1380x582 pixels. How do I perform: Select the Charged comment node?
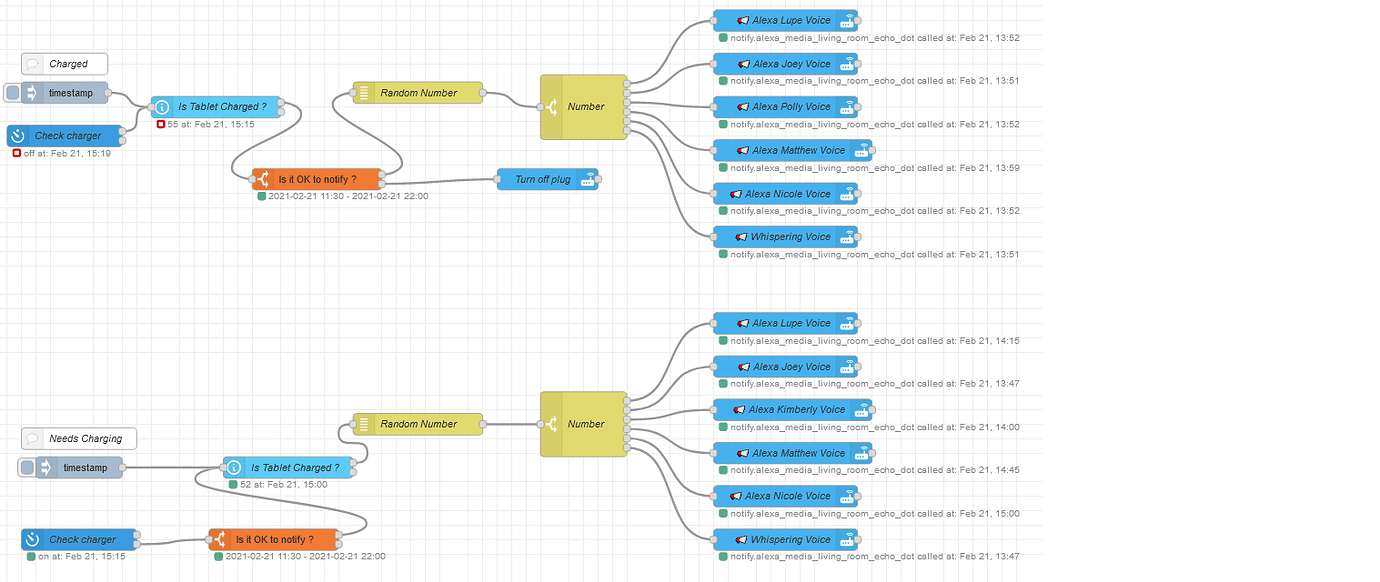(64, 63)
